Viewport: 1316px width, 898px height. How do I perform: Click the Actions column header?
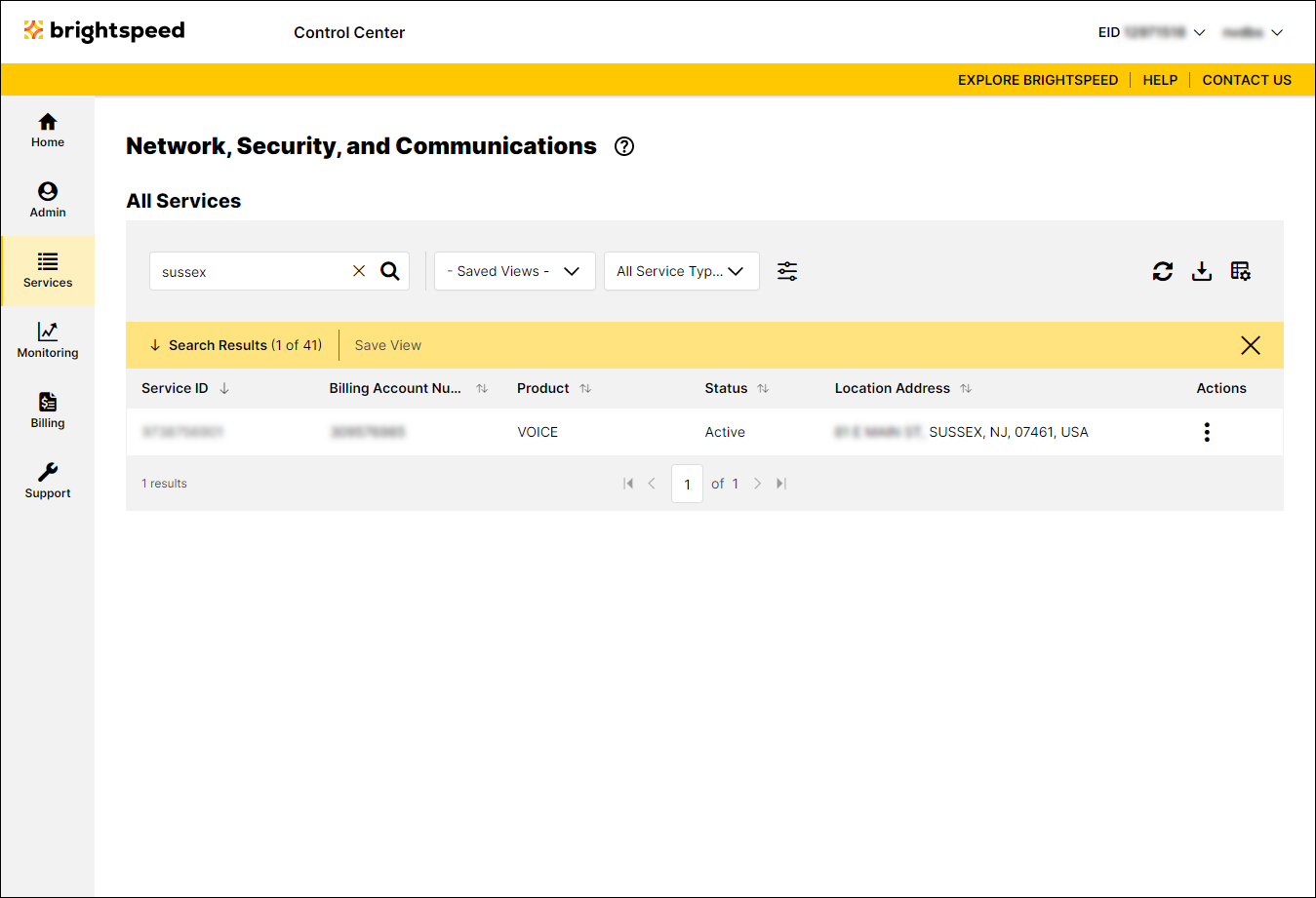[1221, 388]
